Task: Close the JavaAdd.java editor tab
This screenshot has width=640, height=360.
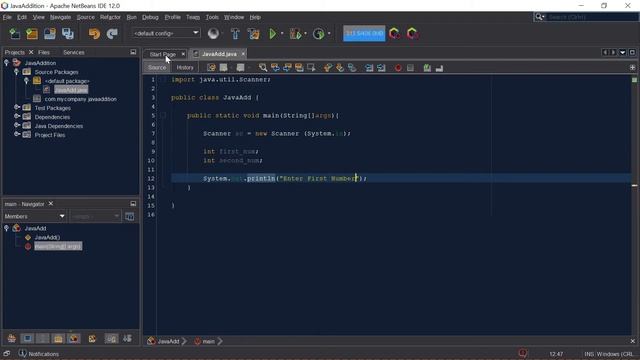Action: [243, 53]
